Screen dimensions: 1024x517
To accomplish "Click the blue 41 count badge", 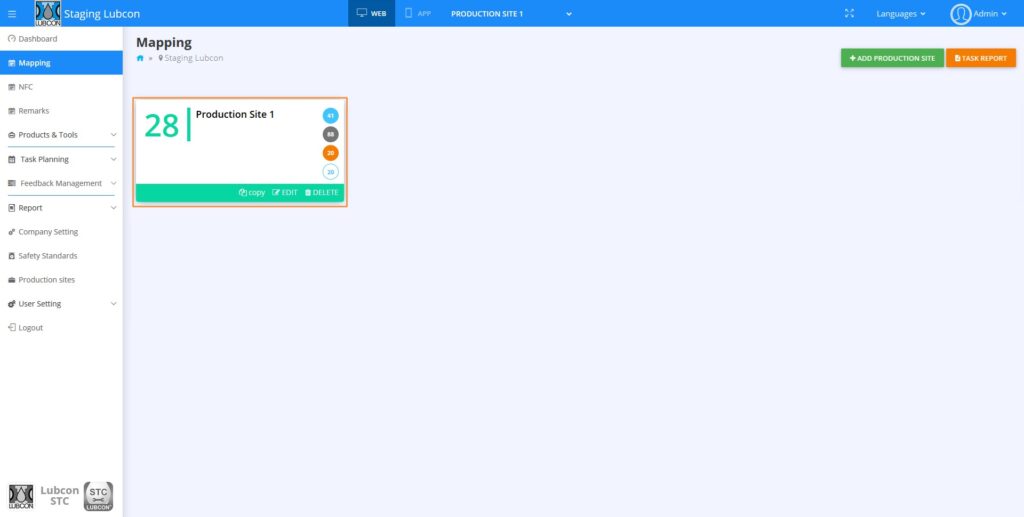I will pos(330,116).
